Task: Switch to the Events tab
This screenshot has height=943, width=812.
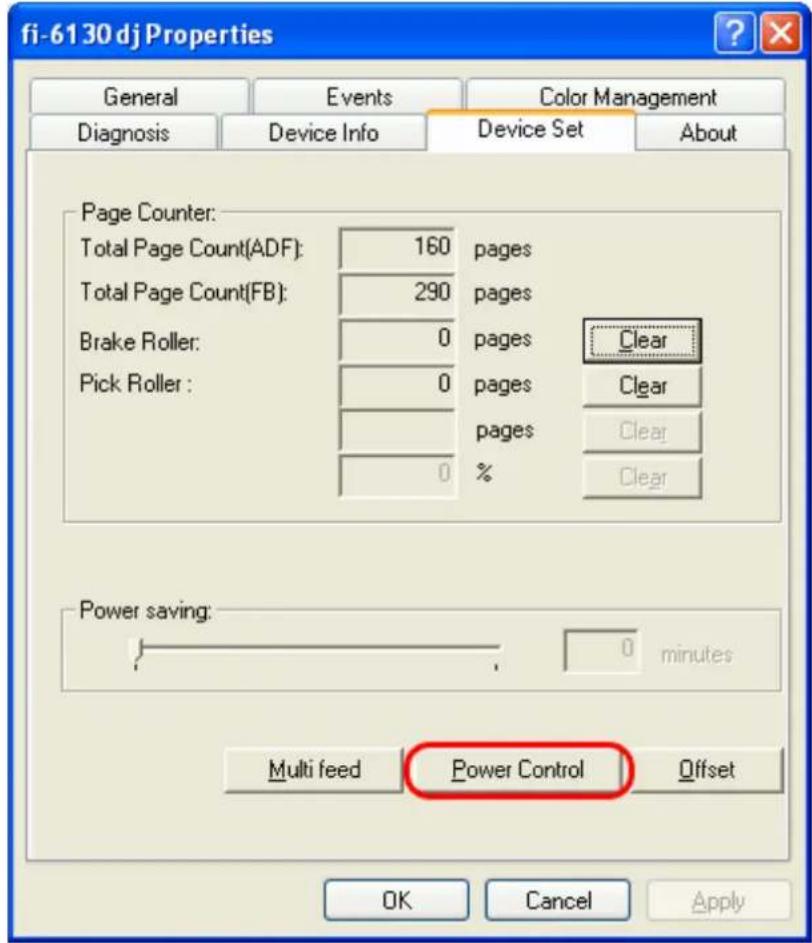Action: tap(358, 96)
